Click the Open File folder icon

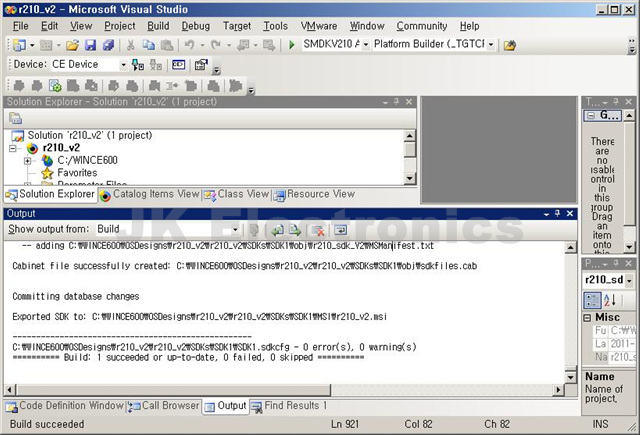click(x=72, y=45)
